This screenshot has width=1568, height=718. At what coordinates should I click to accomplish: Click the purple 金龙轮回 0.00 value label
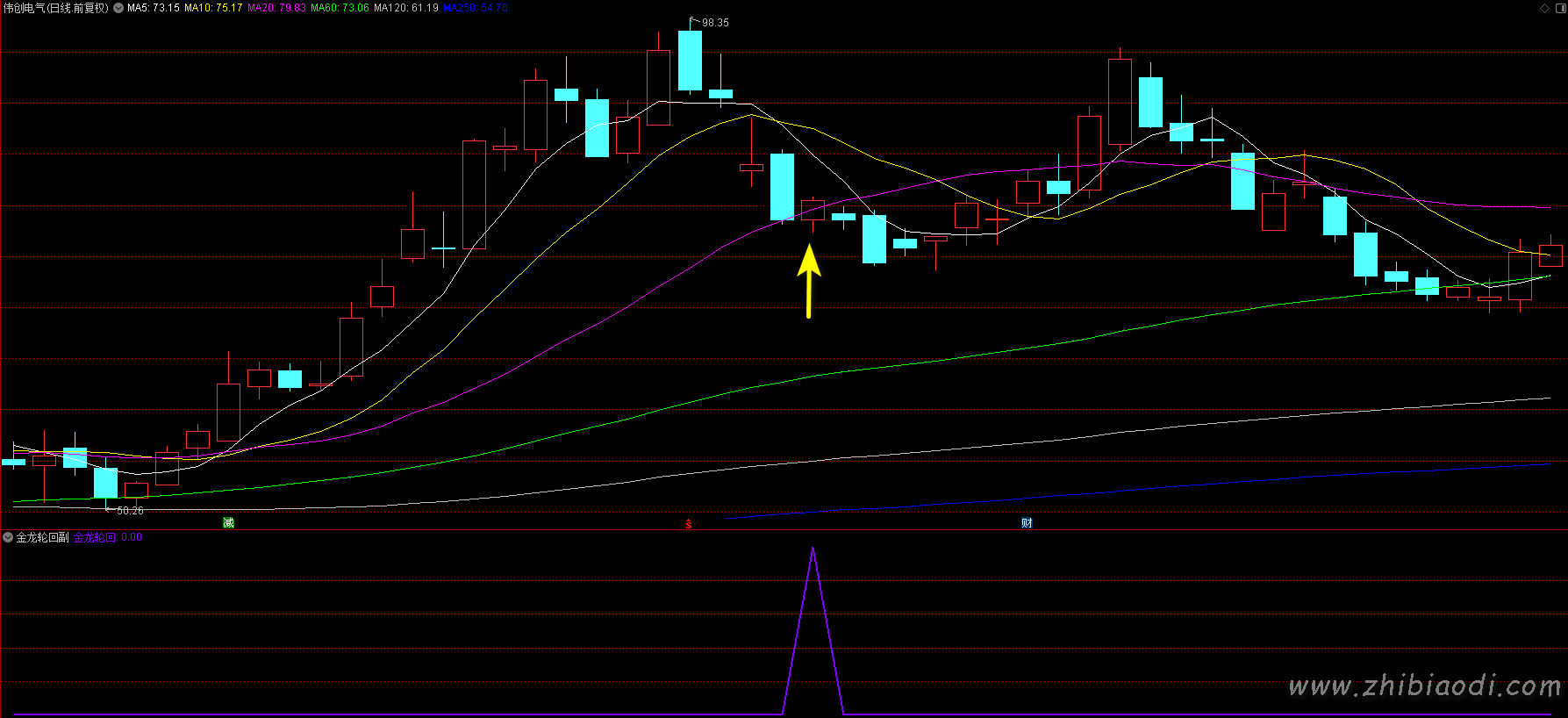coord(107,537)
